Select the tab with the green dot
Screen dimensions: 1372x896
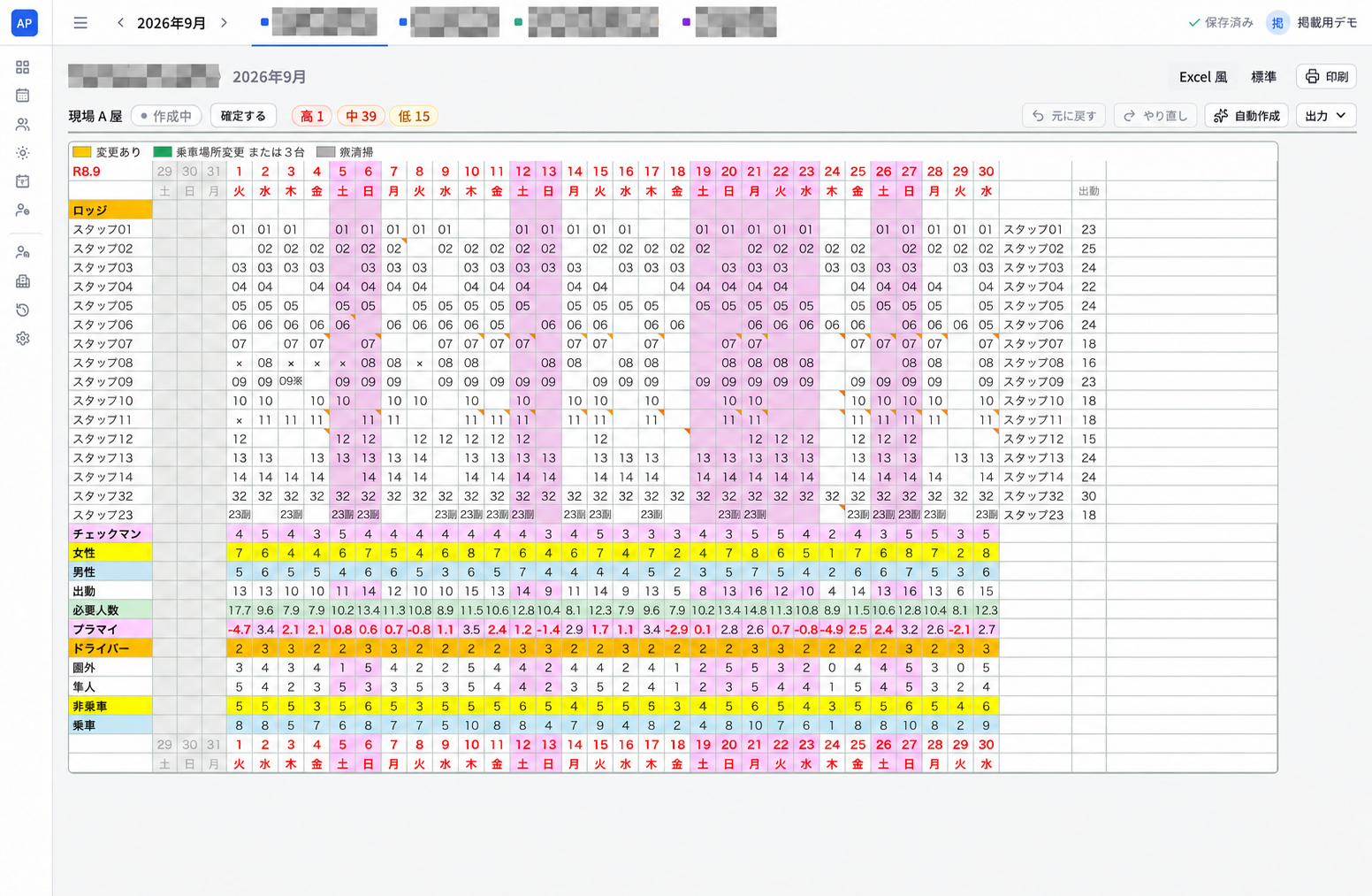point(586,22)
